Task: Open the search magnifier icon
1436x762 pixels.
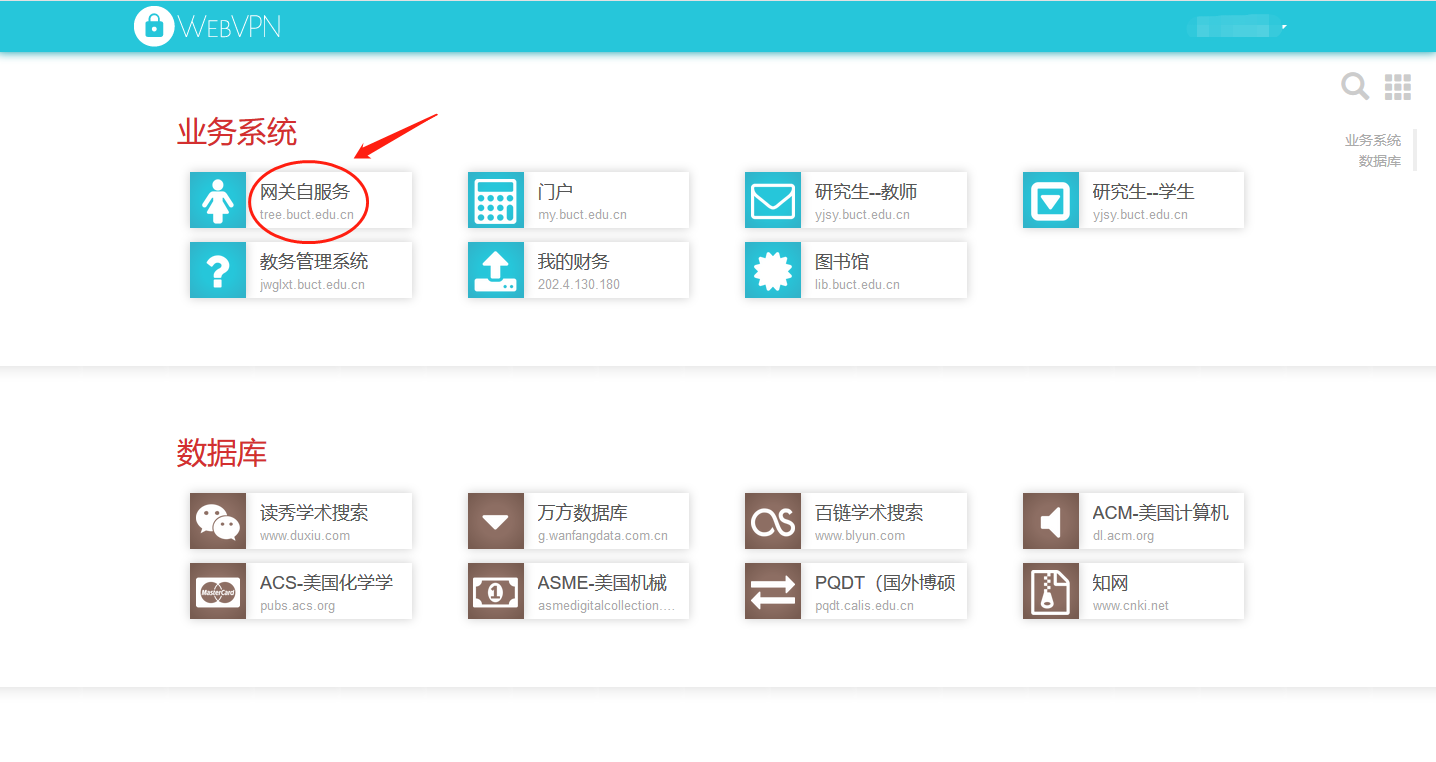Action: (1354, 87)
